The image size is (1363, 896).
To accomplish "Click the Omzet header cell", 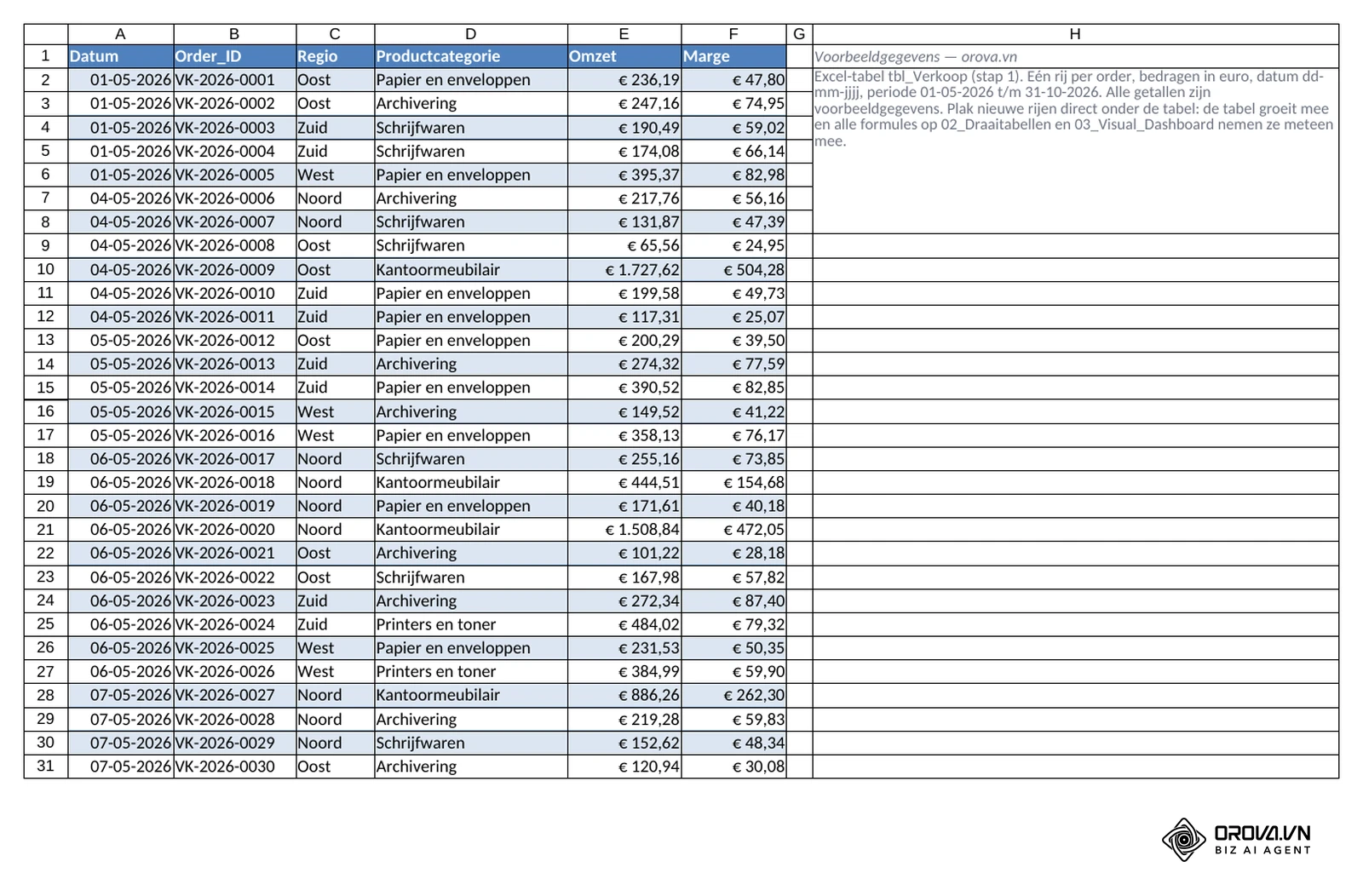I will pyautogui.click(x=624, y=56).
